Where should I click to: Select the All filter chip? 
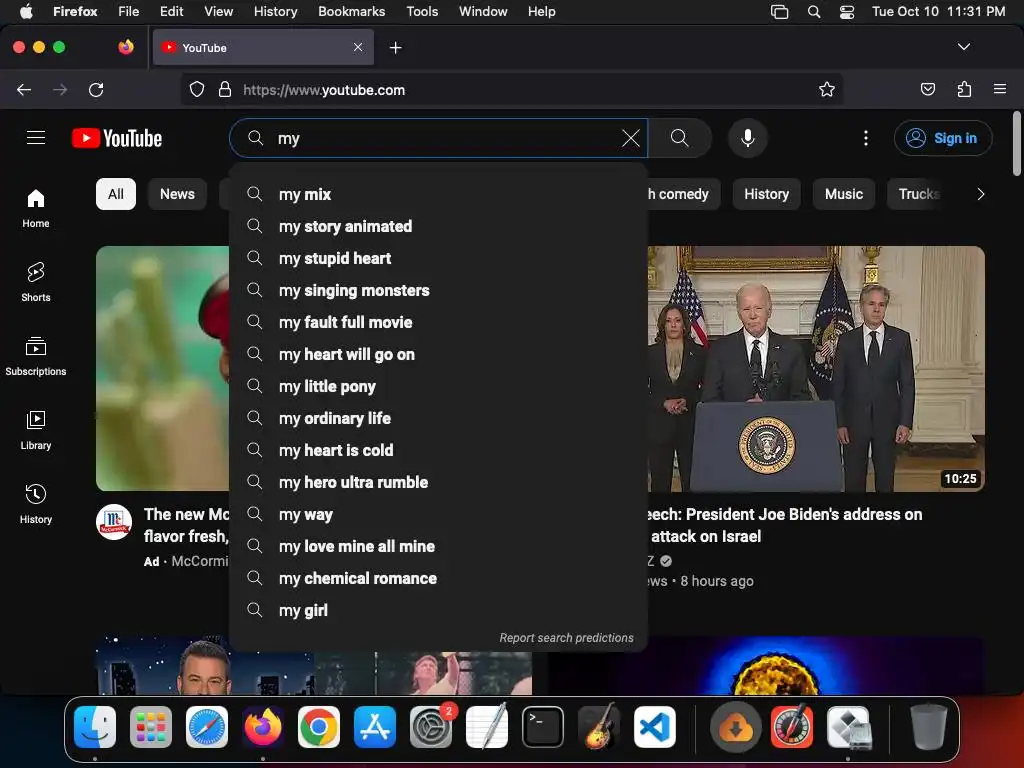[116, 194]
